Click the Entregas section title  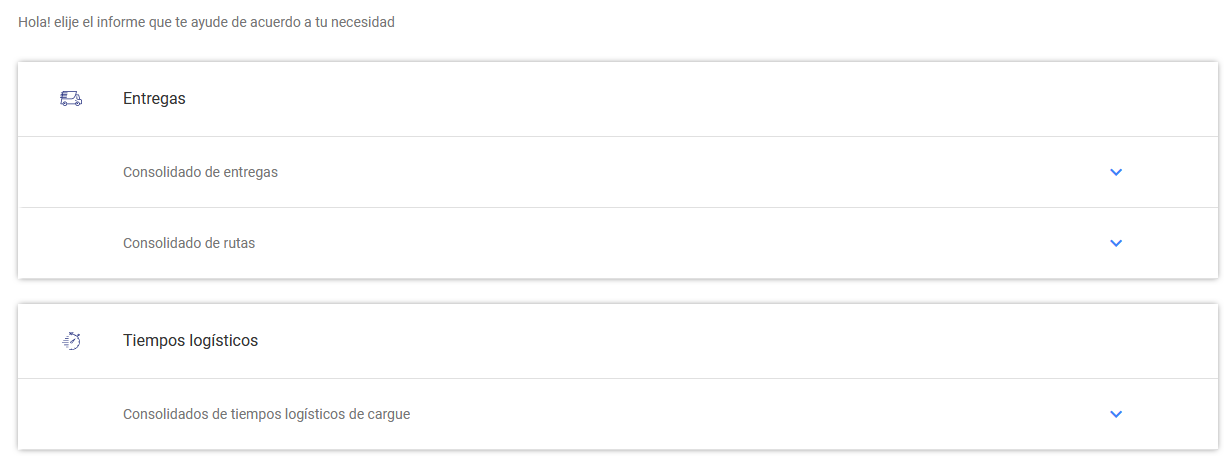pos(154,99)
